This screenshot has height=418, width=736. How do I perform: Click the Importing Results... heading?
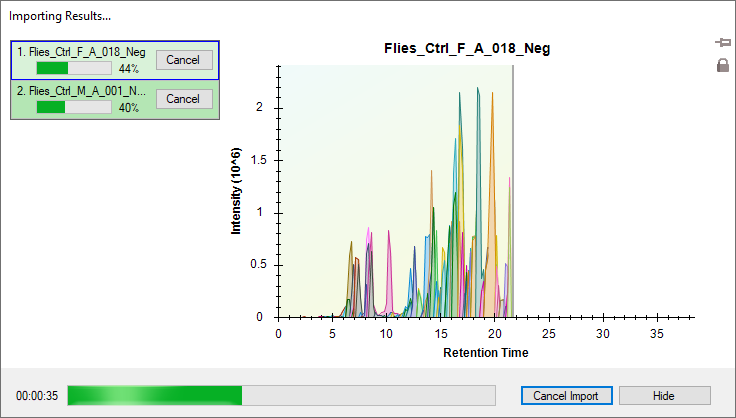point(60,16)
